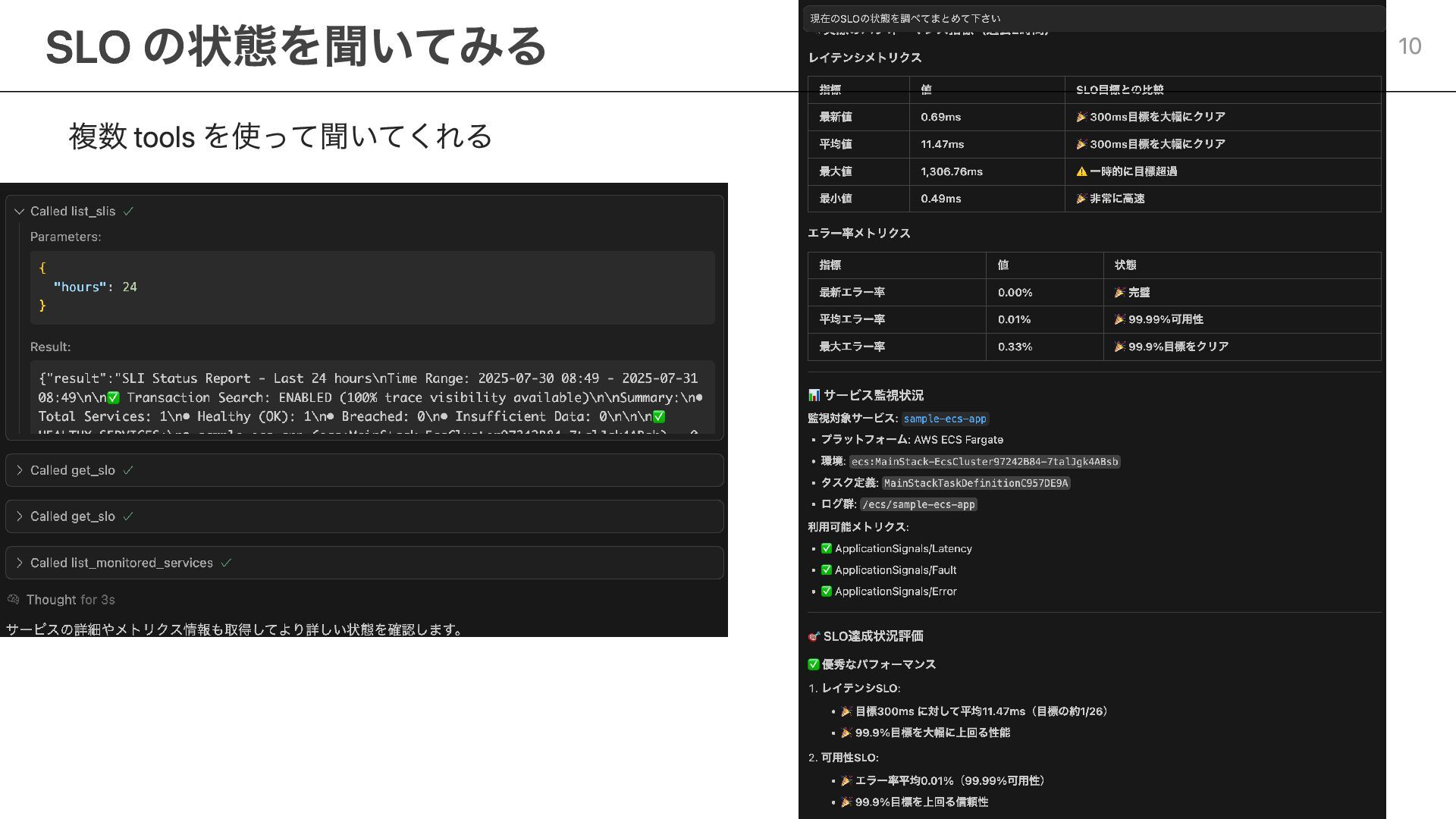The width and height of the screenshot is (1456, 819).
Task: Click the 利用可能メトリクス label
Action: 858,527
